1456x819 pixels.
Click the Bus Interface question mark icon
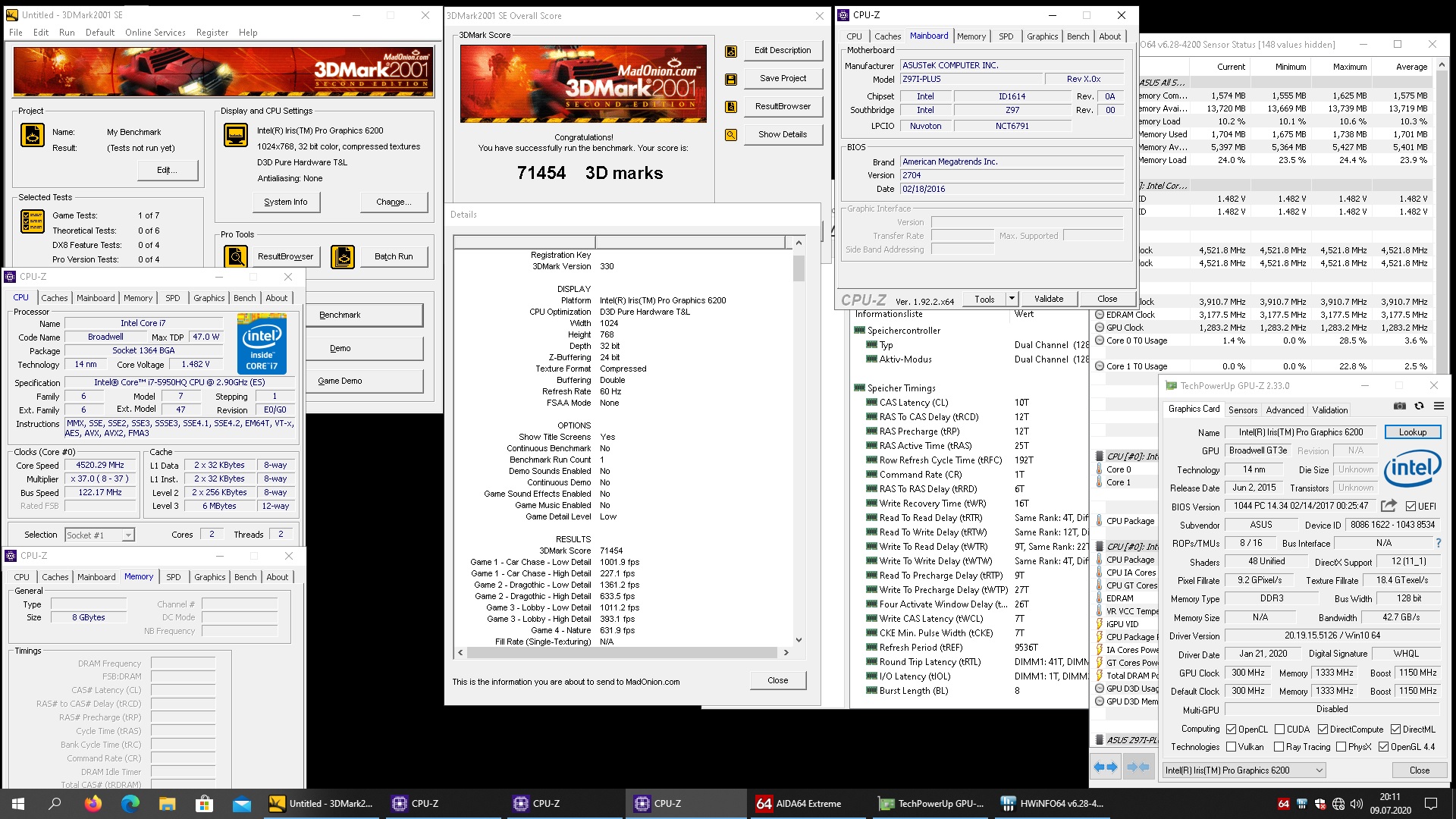pyautogui.click(x=1439, y=543)
